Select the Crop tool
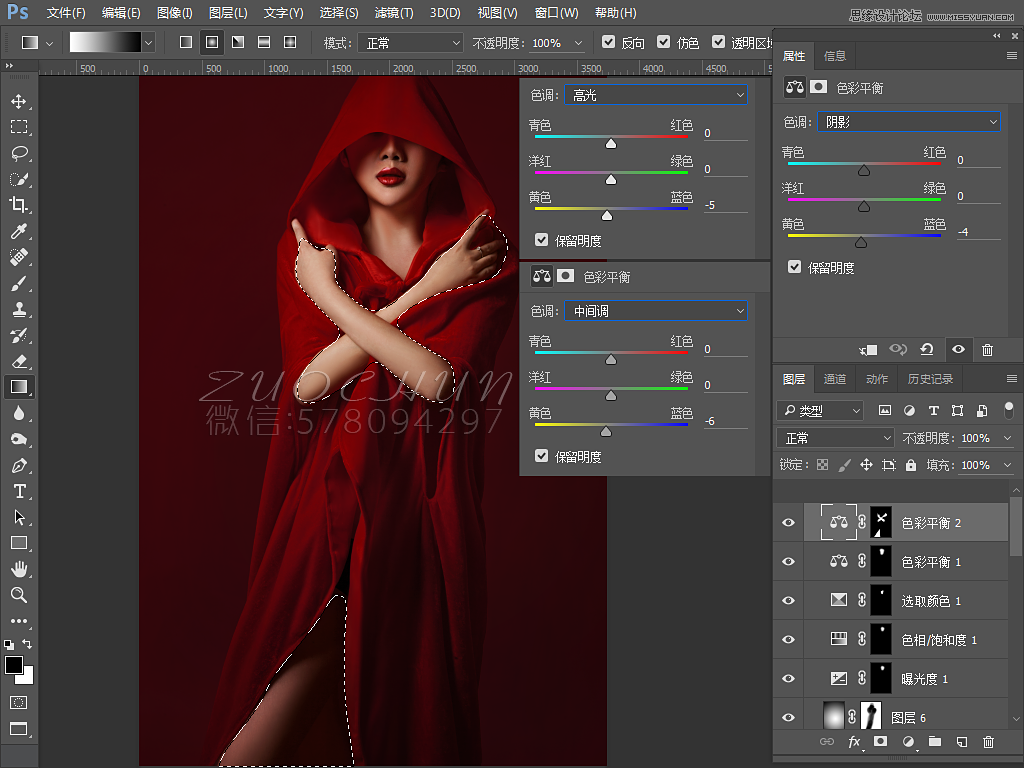1024x768 pixels. tap(19, 205)
